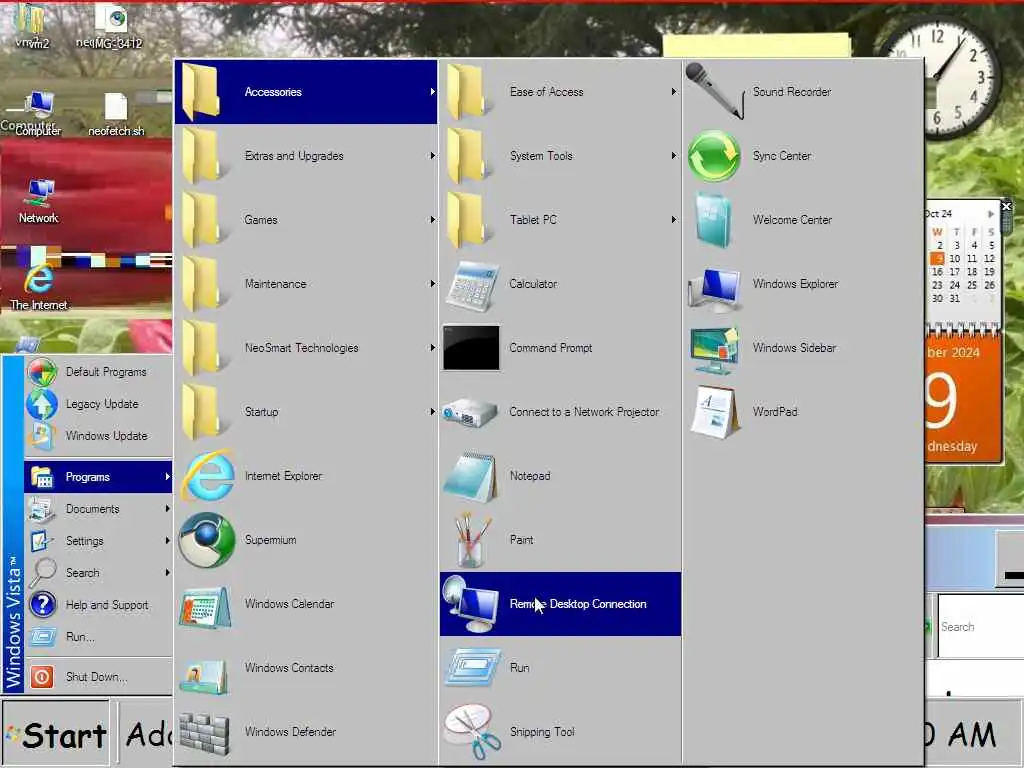Expand System Tools submenu arrow
This screenshot has height=768, width=1024.
point(673,155)
